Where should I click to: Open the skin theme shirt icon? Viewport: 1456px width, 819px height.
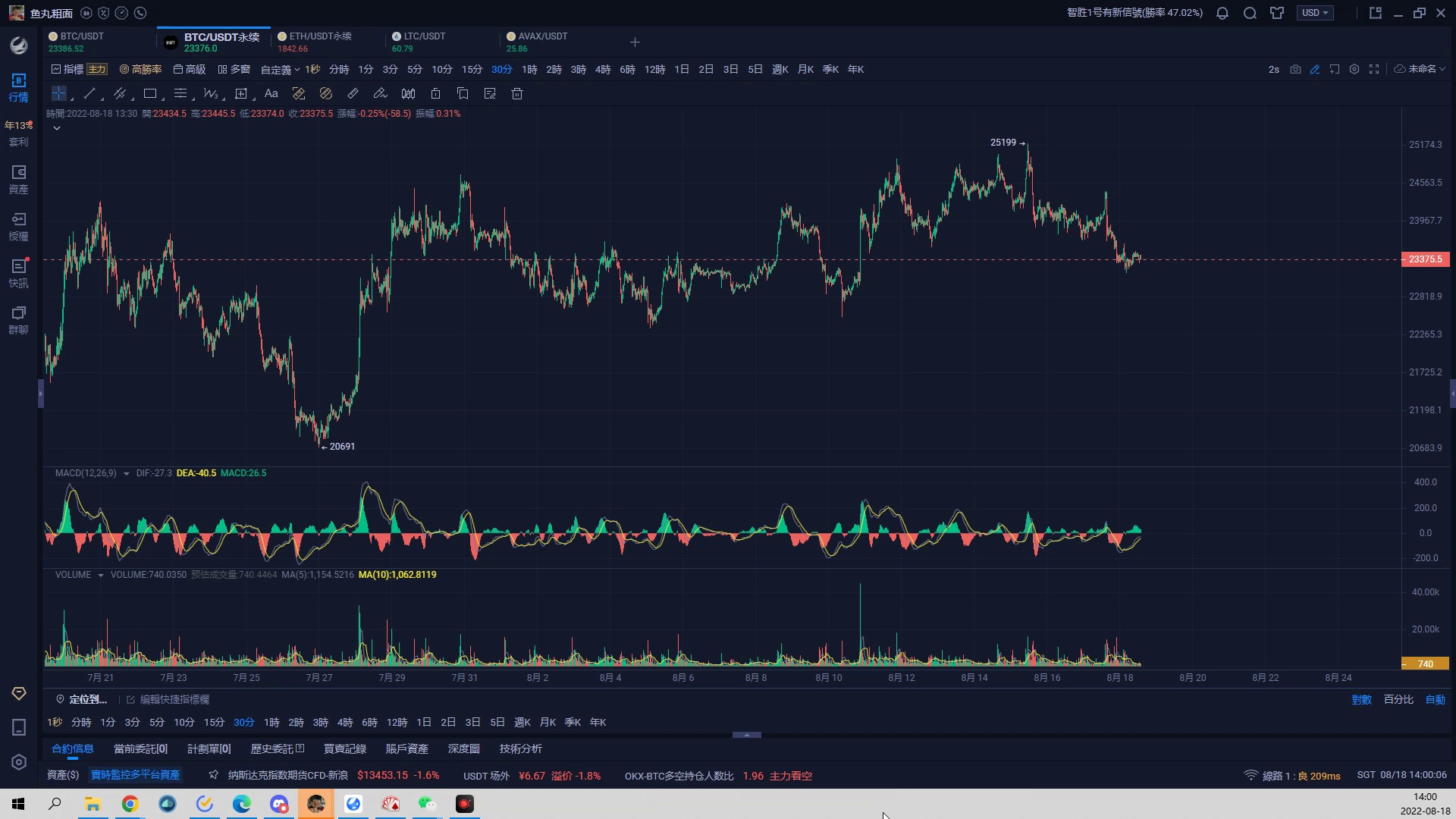(x=1277, y=13)
